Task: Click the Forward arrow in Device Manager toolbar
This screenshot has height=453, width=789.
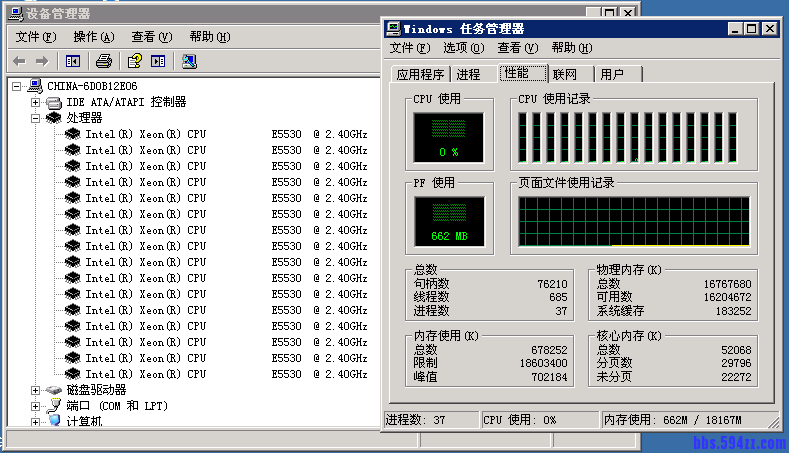Action: click(42, 61)
